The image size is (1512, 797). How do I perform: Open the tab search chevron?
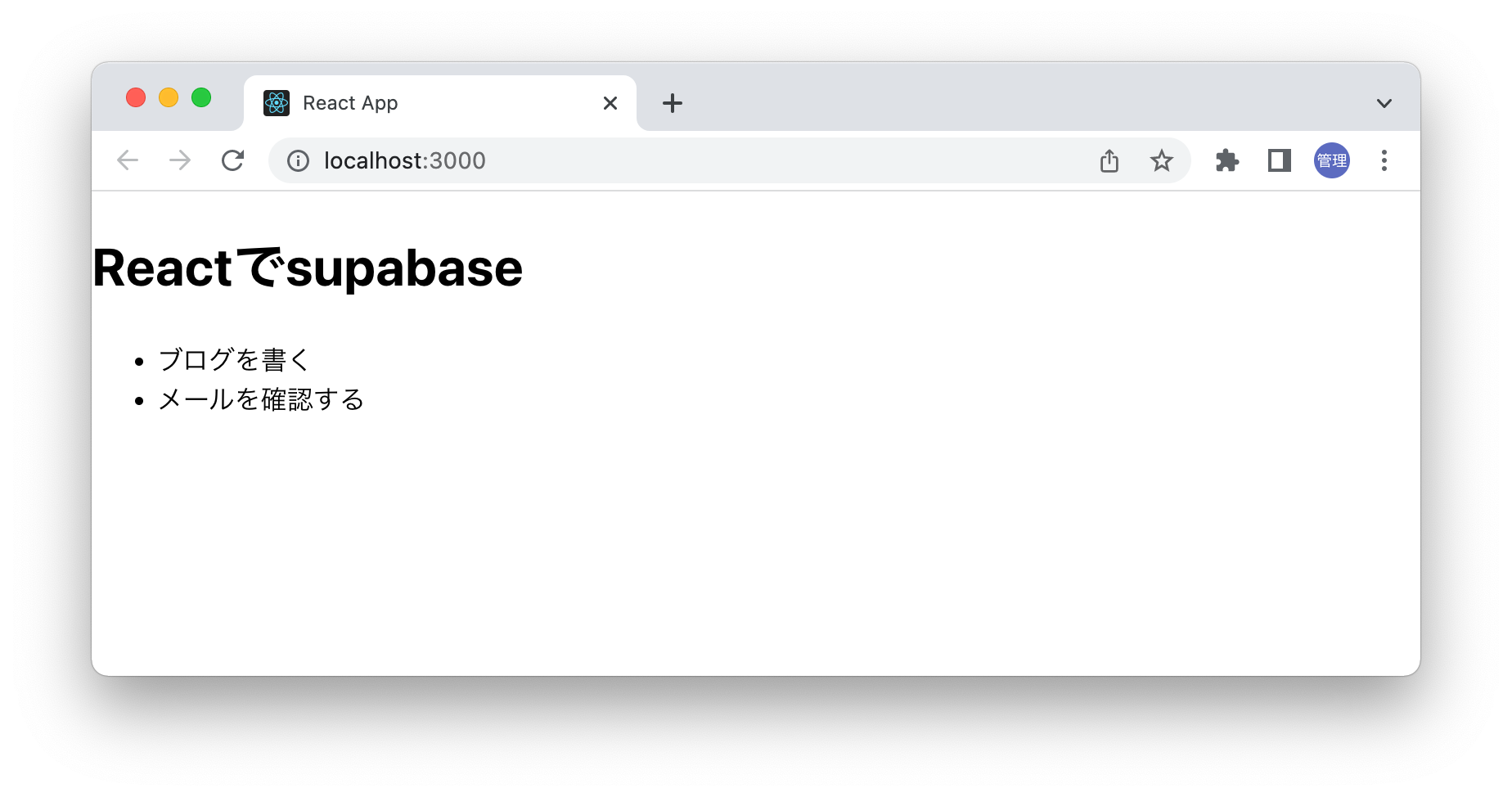pos(1384,102)
